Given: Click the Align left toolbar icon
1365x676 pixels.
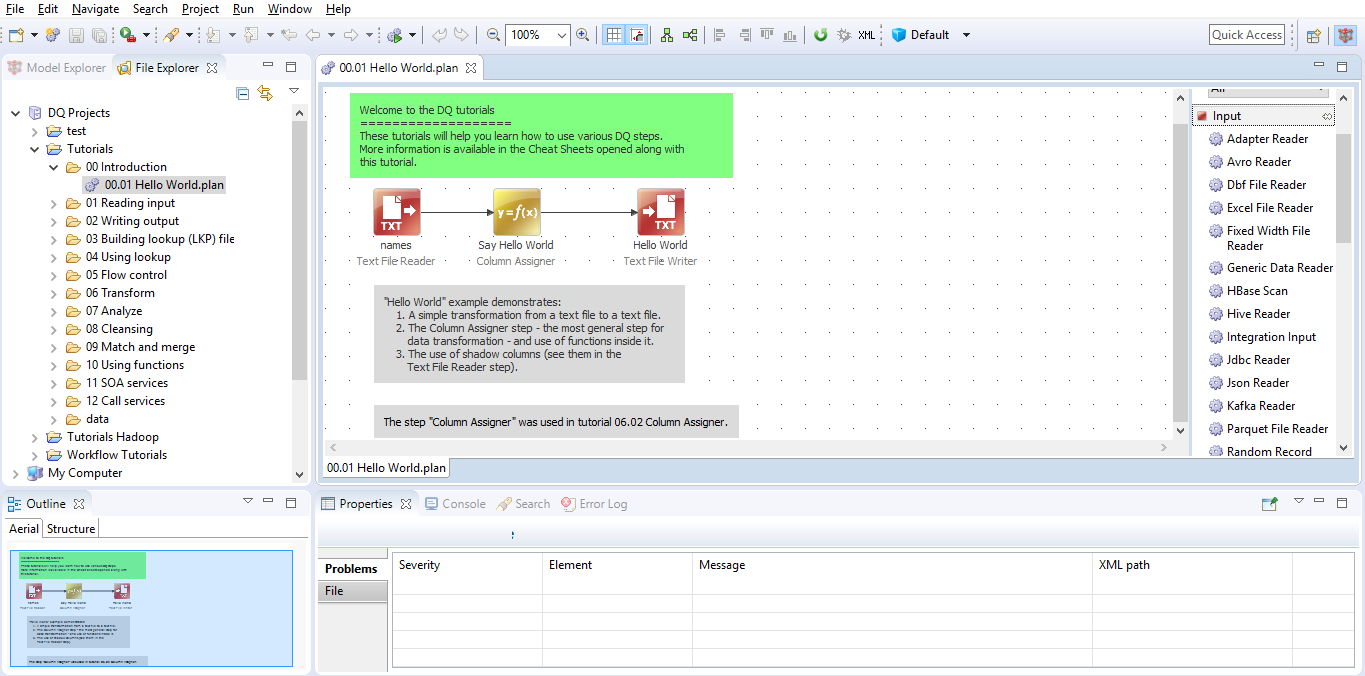Looking at the screenshot, I should pos(720,35).
